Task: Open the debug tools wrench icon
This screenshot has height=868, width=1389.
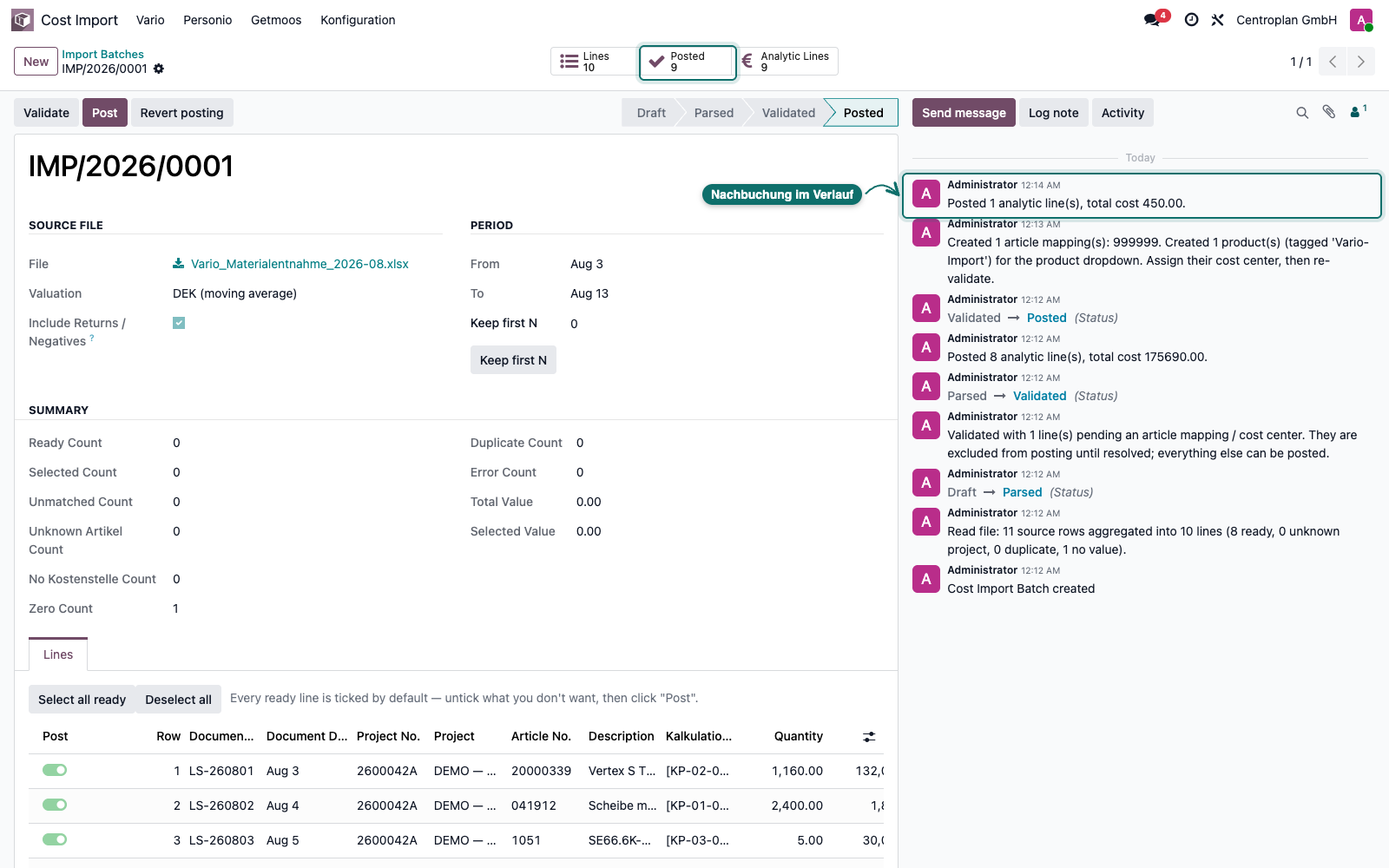Action: tap(1217, 20)
